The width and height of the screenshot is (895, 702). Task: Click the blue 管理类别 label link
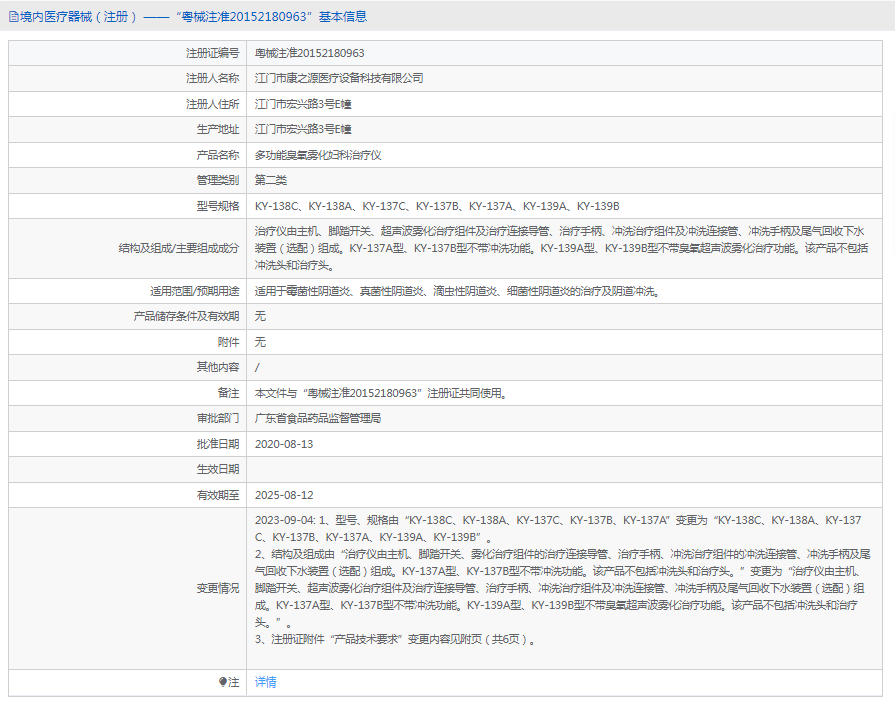pyautogui.click(x=217, y=180)
